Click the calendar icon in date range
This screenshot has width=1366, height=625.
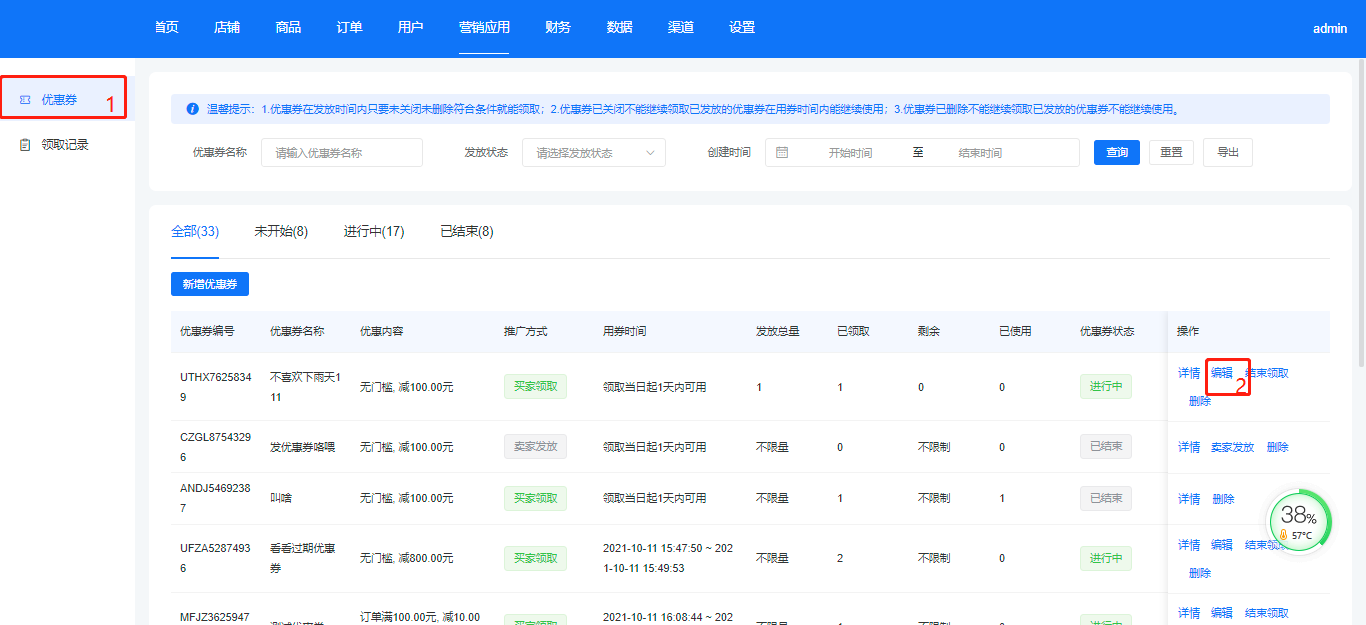[782, 153]
